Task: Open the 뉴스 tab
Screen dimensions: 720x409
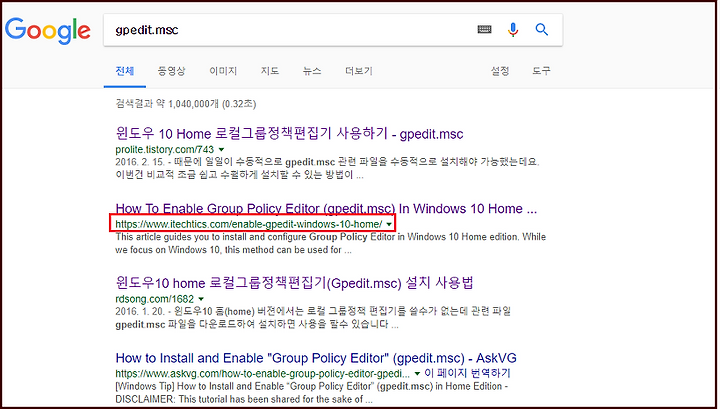Action: (x=312, y=71)
